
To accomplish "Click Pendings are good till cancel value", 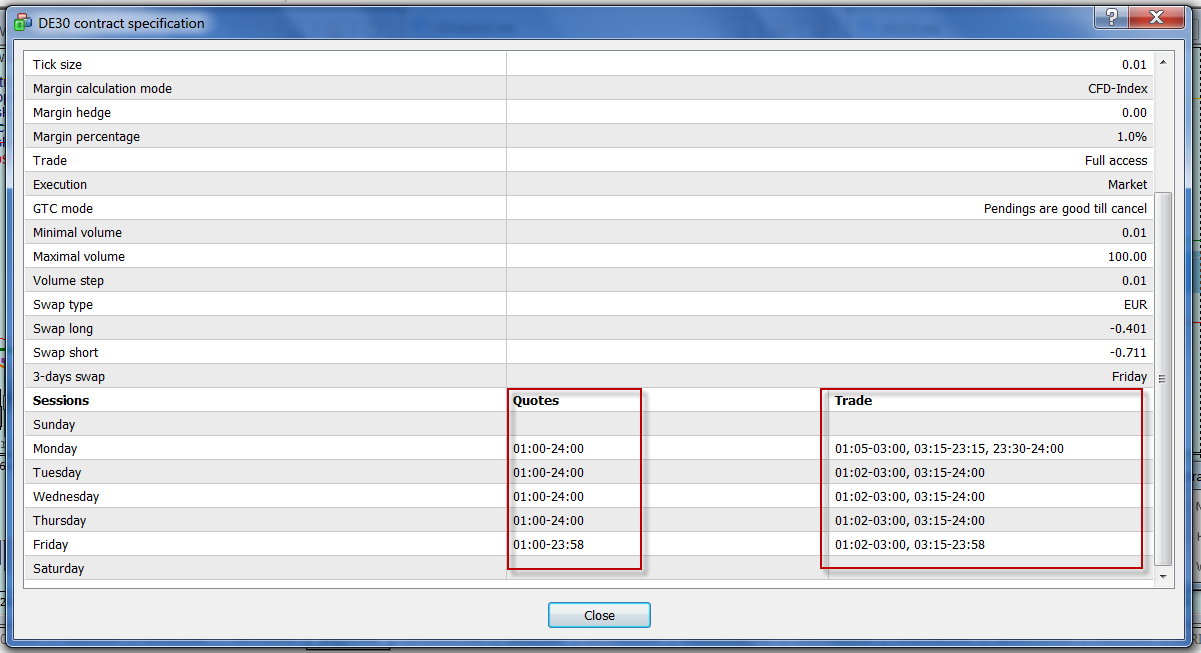I will tap(1066, 208).
